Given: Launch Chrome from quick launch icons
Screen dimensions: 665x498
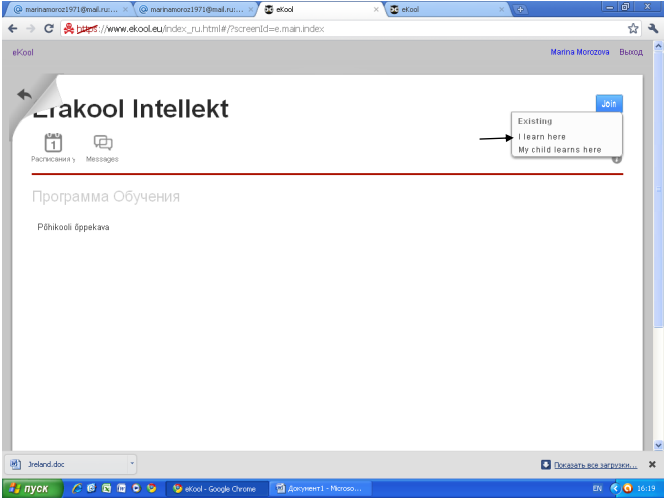Looking at the screenshot, I should tap(151, 488).
